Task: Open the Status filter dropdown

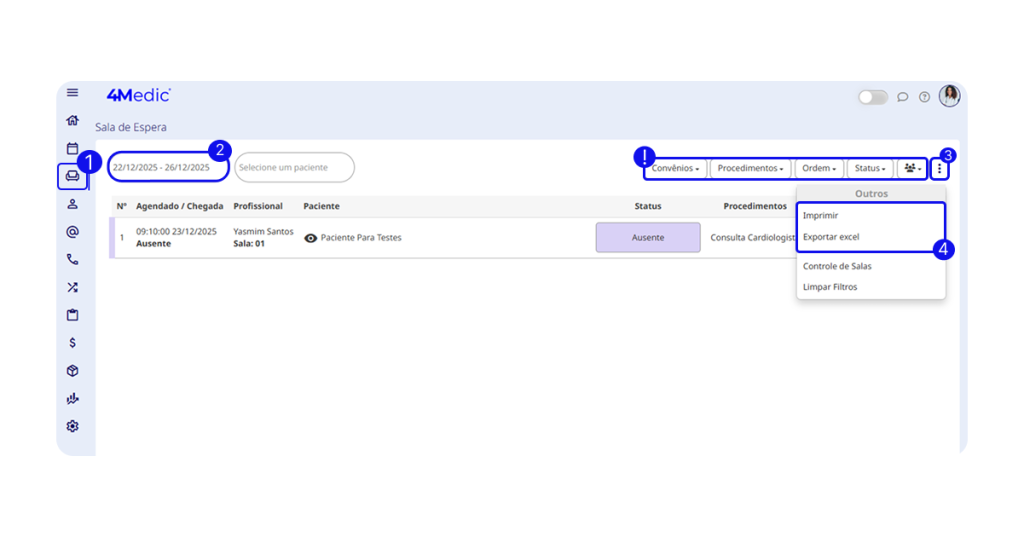Action: pyautogui.click(x=870, y=169)
